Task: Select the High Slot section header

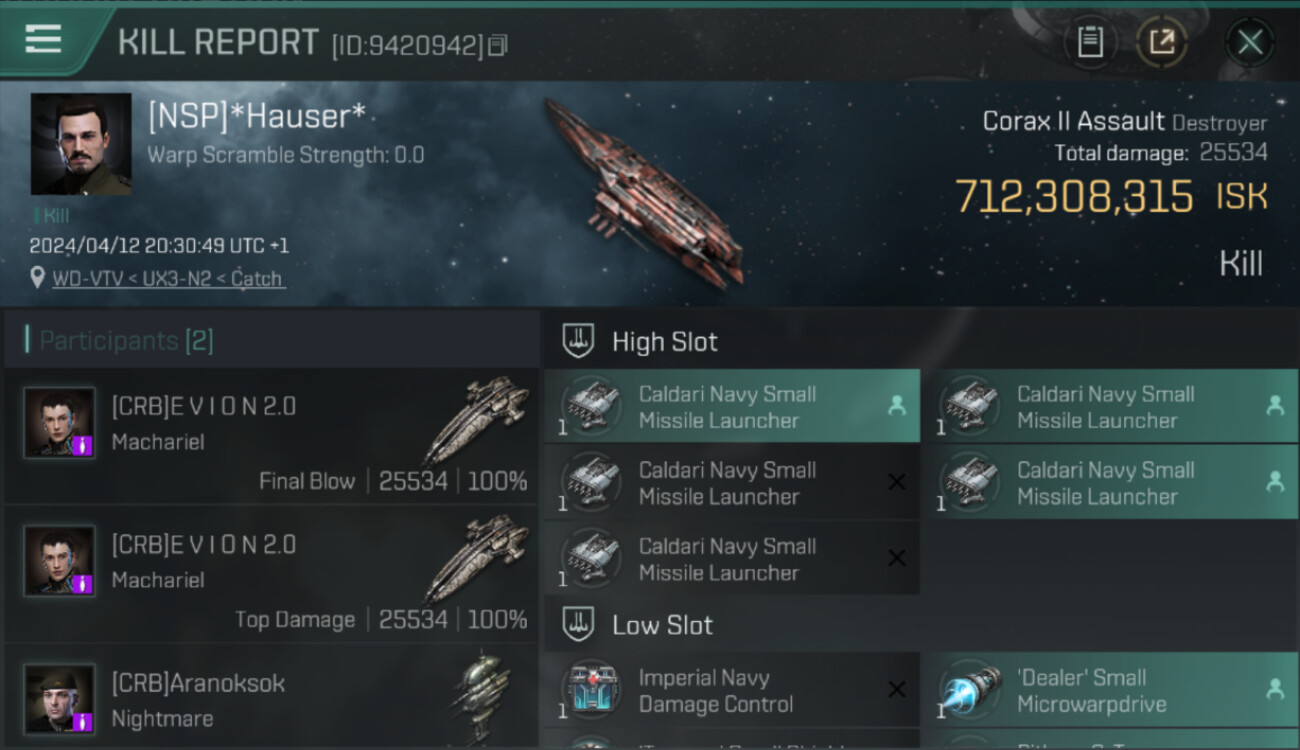Action: click(664, 342)
